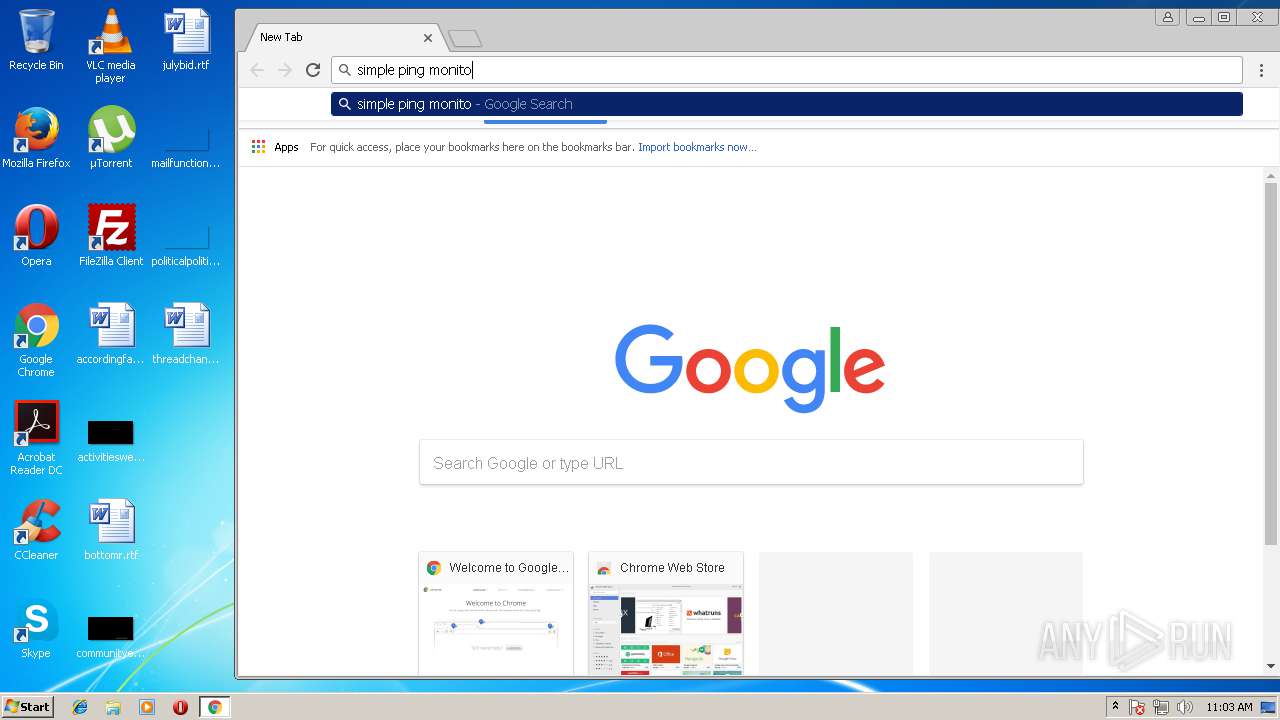Viewport: 1280px width, 720px height.
Task: Show hidden system tray icons
Action: tap(1116, 707)
